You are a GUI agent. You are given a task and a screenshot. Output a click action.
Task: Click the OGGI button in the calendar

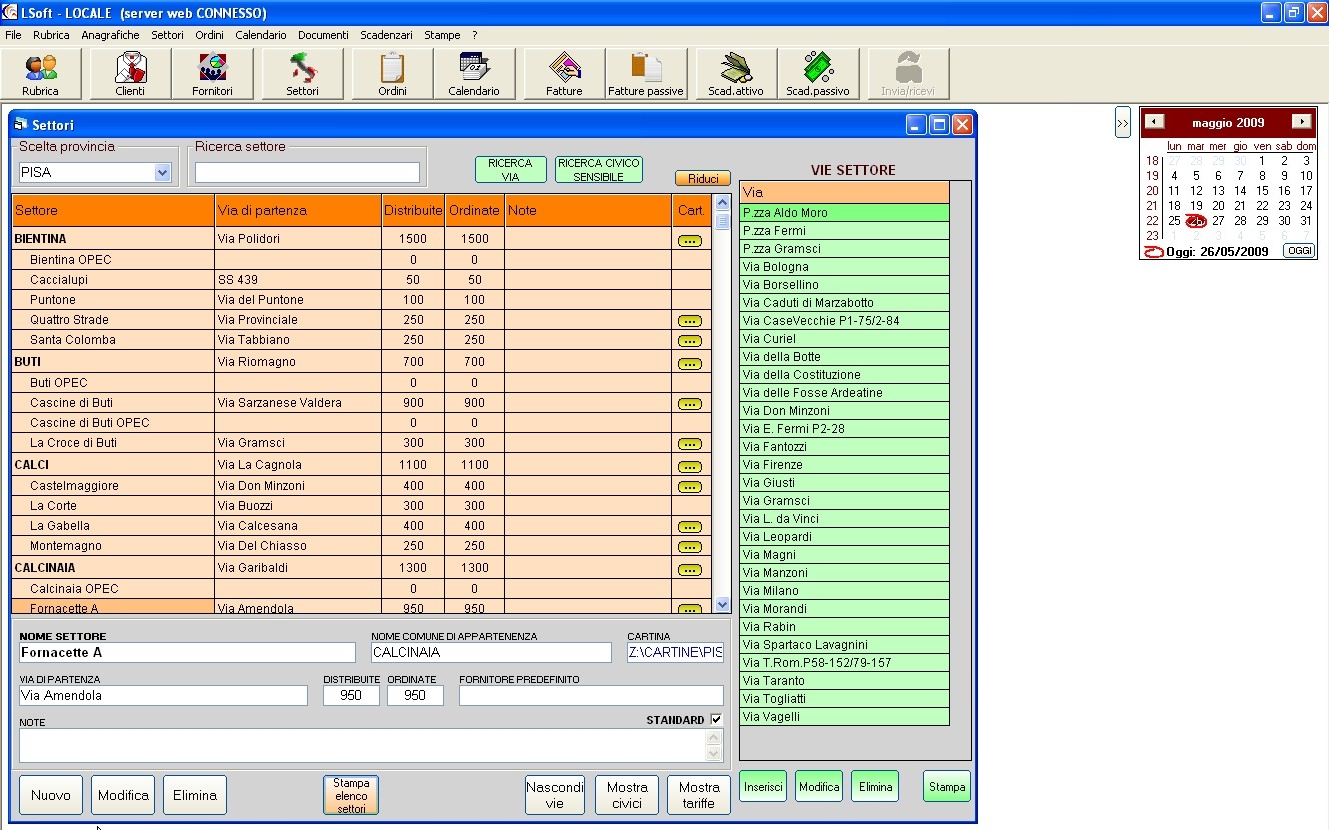[x=1299, y=251]
